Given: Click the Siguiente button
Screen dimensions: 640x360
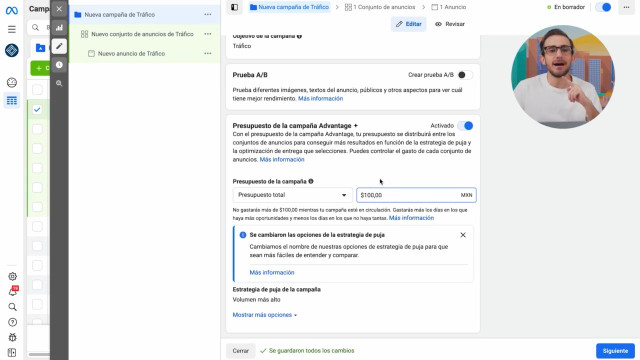Looking at the screenshot, I should [x=615, y=351].
